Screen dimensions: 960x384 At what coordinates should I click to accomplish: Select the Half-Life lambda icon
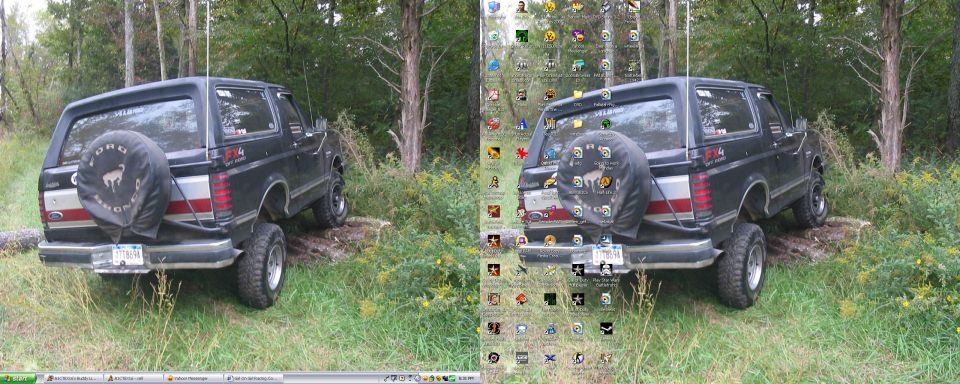[x=606, y=182]
